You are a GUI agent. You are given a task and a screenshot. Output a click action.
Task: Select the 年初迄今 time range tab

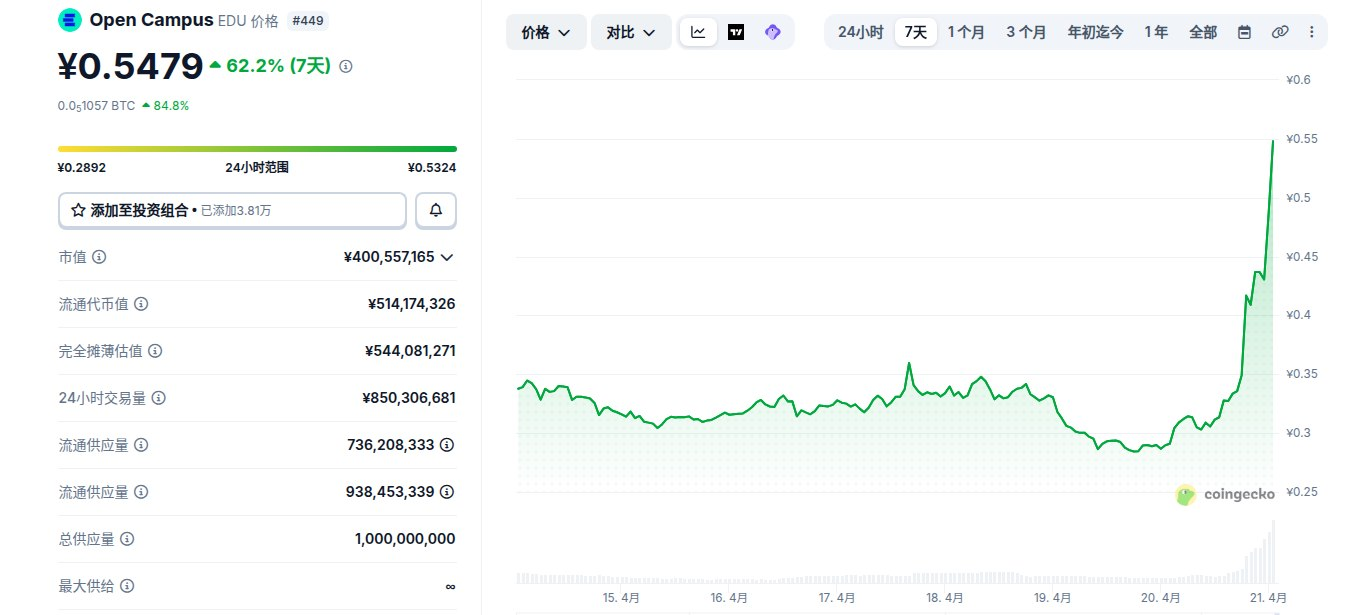click(x=1095, y=32)
